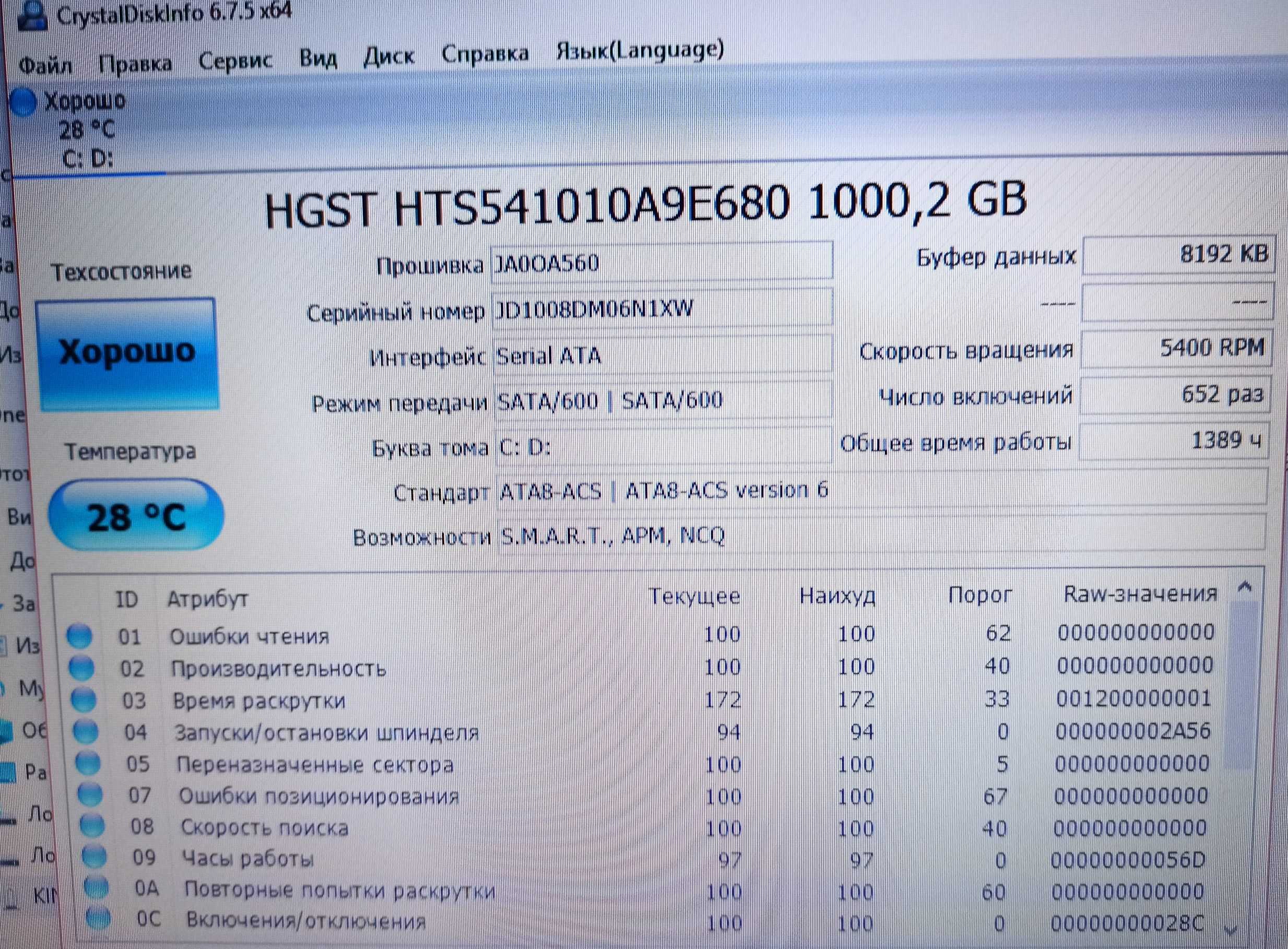This screenshot has height=949, width=1288.
Task: Click raw value 0000000028C
Action: [1128, 923]
